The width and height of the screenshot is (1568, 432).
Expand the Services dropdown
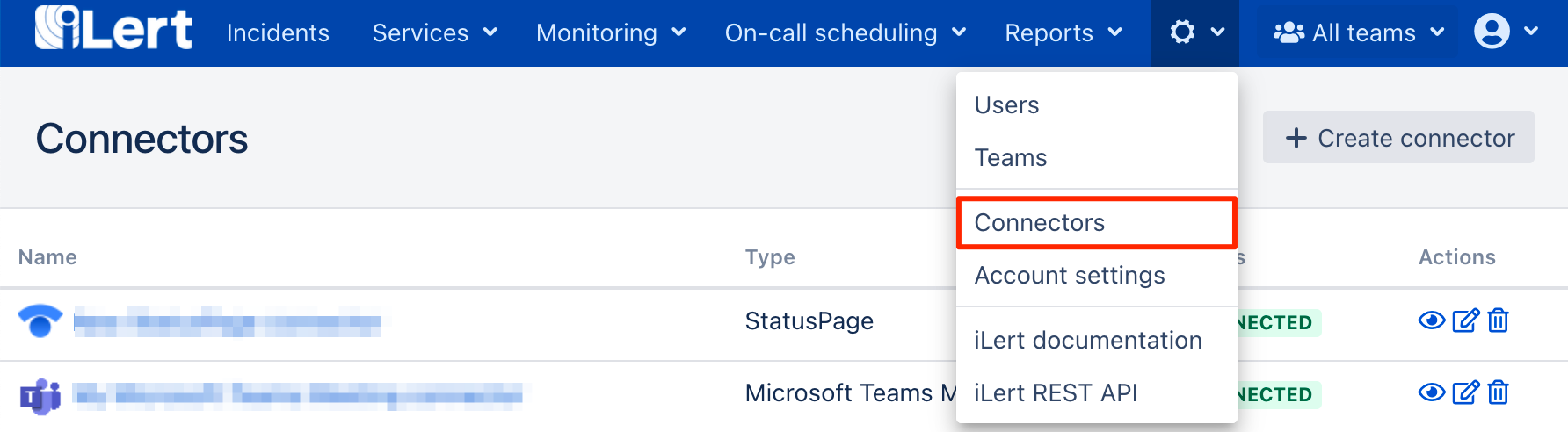pyautogui.click(x=434, y=33)
